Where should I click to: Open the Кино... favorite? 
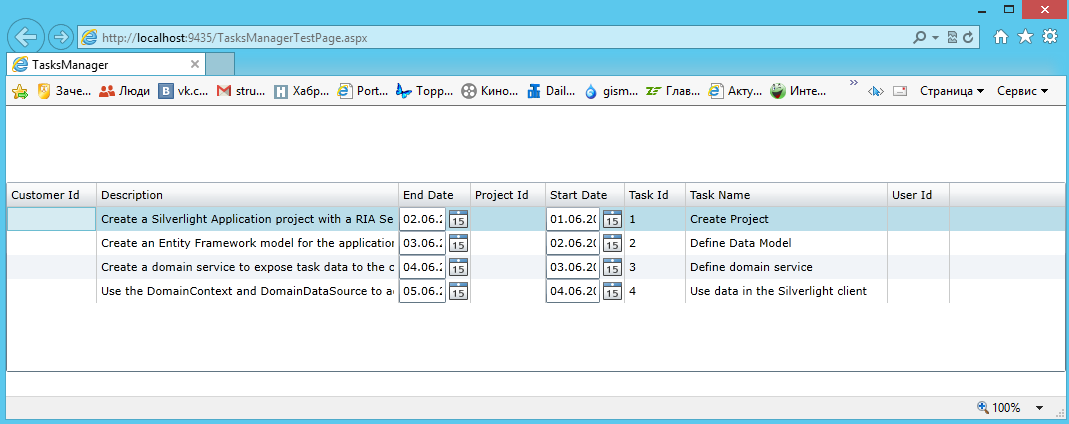pyautogui.click(x=490, y=91)
